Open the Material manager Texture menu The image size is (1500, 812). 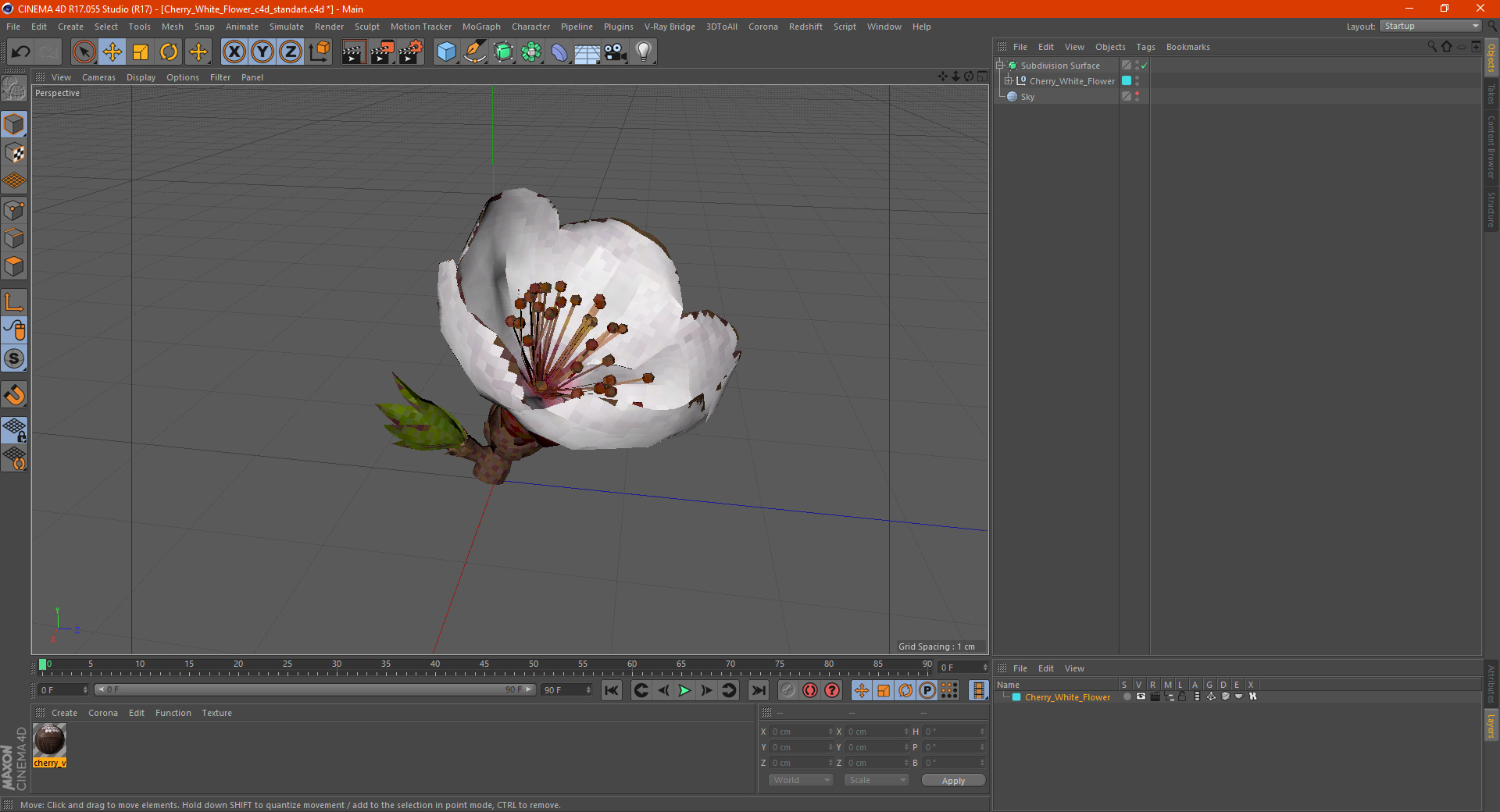point(216,713)
